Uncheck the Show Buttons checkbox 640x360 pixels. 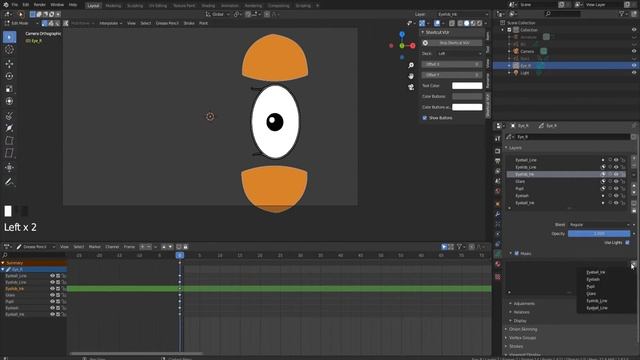pyautogui.click(x=424, y=118)
